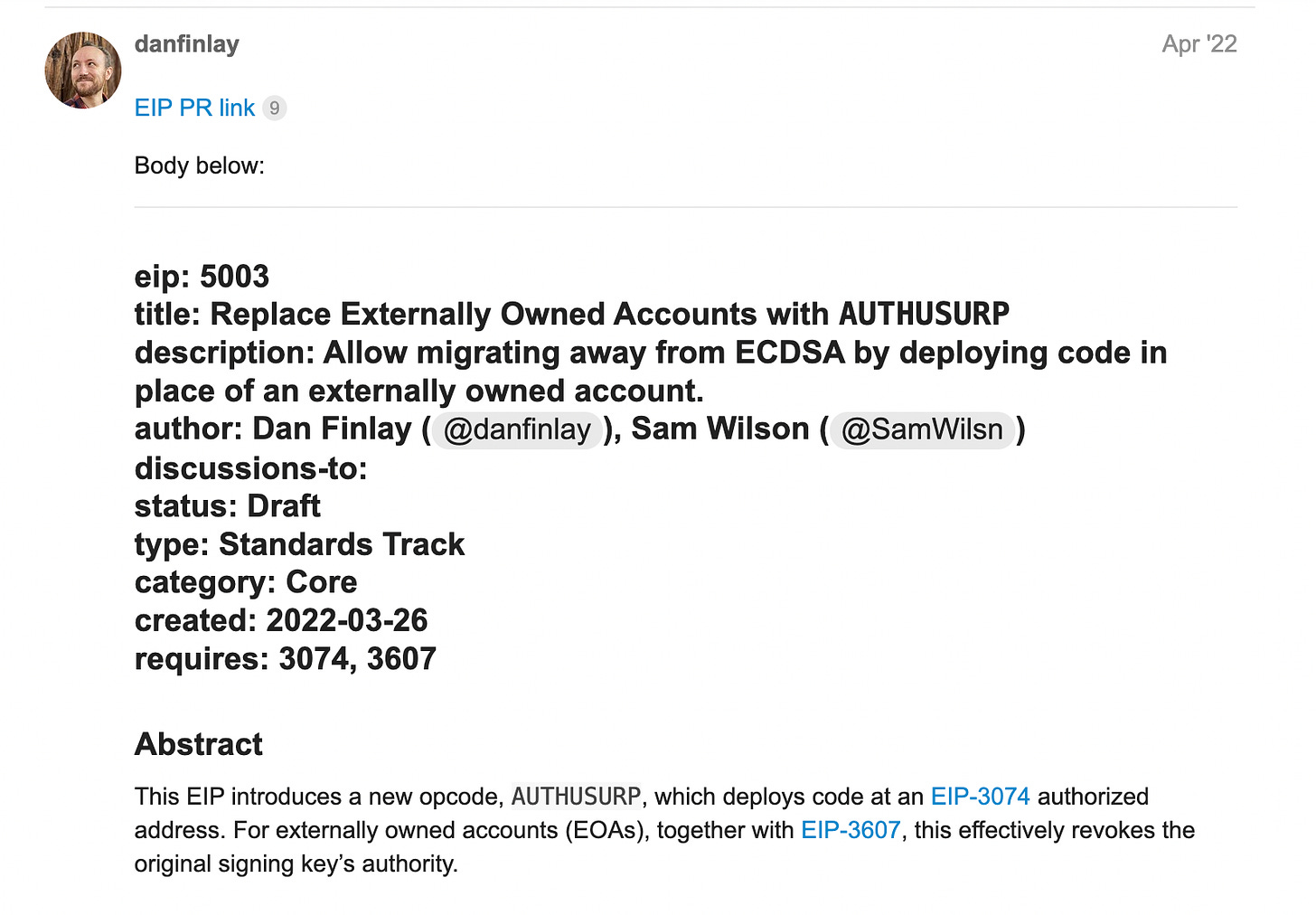This screenshot has height=915, width=1316.
Task: Click AUTHUSURP in the bold title line
Action: point(924,315)
